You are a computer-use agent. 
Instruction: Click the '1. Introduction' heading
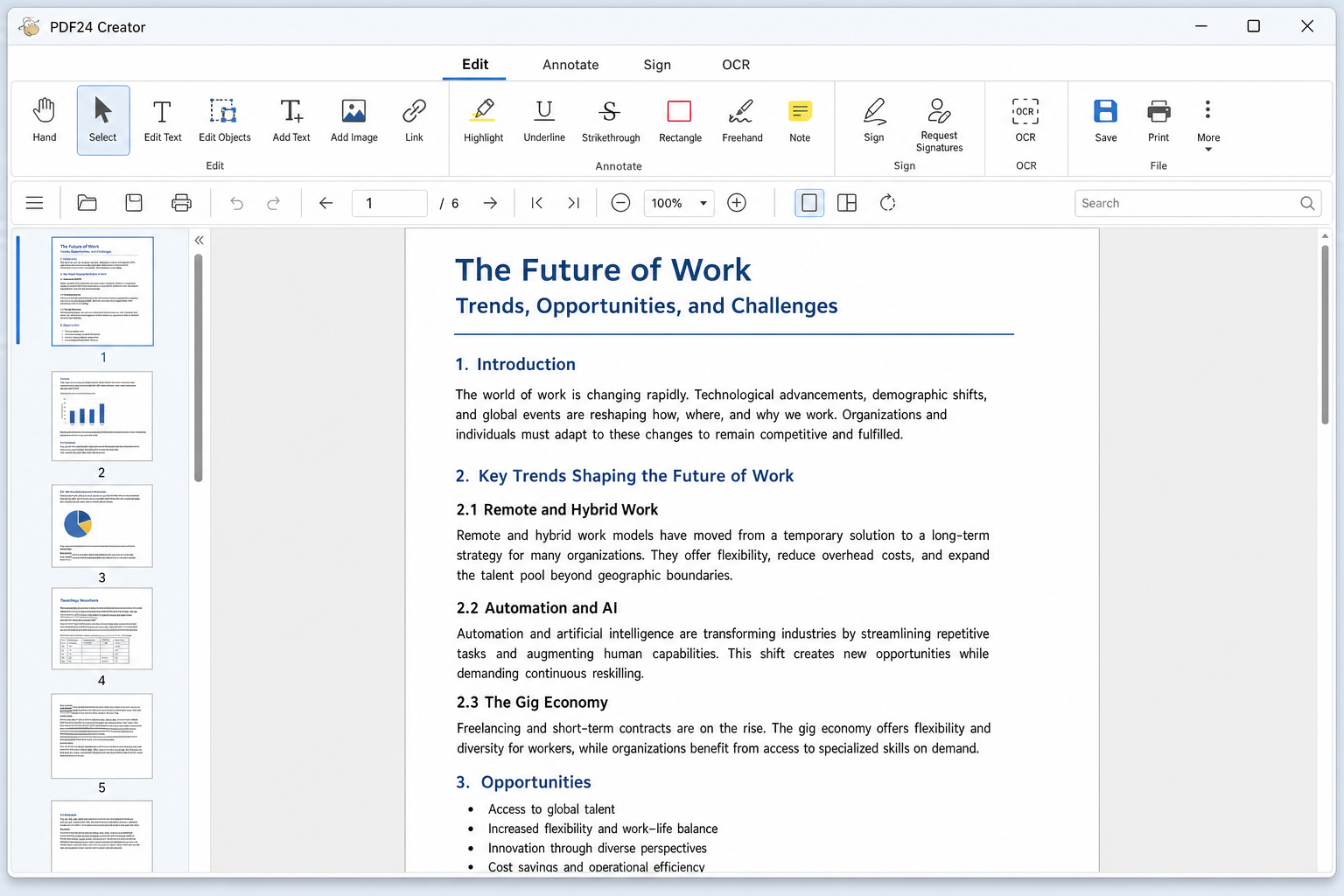[x=515, y=364]
